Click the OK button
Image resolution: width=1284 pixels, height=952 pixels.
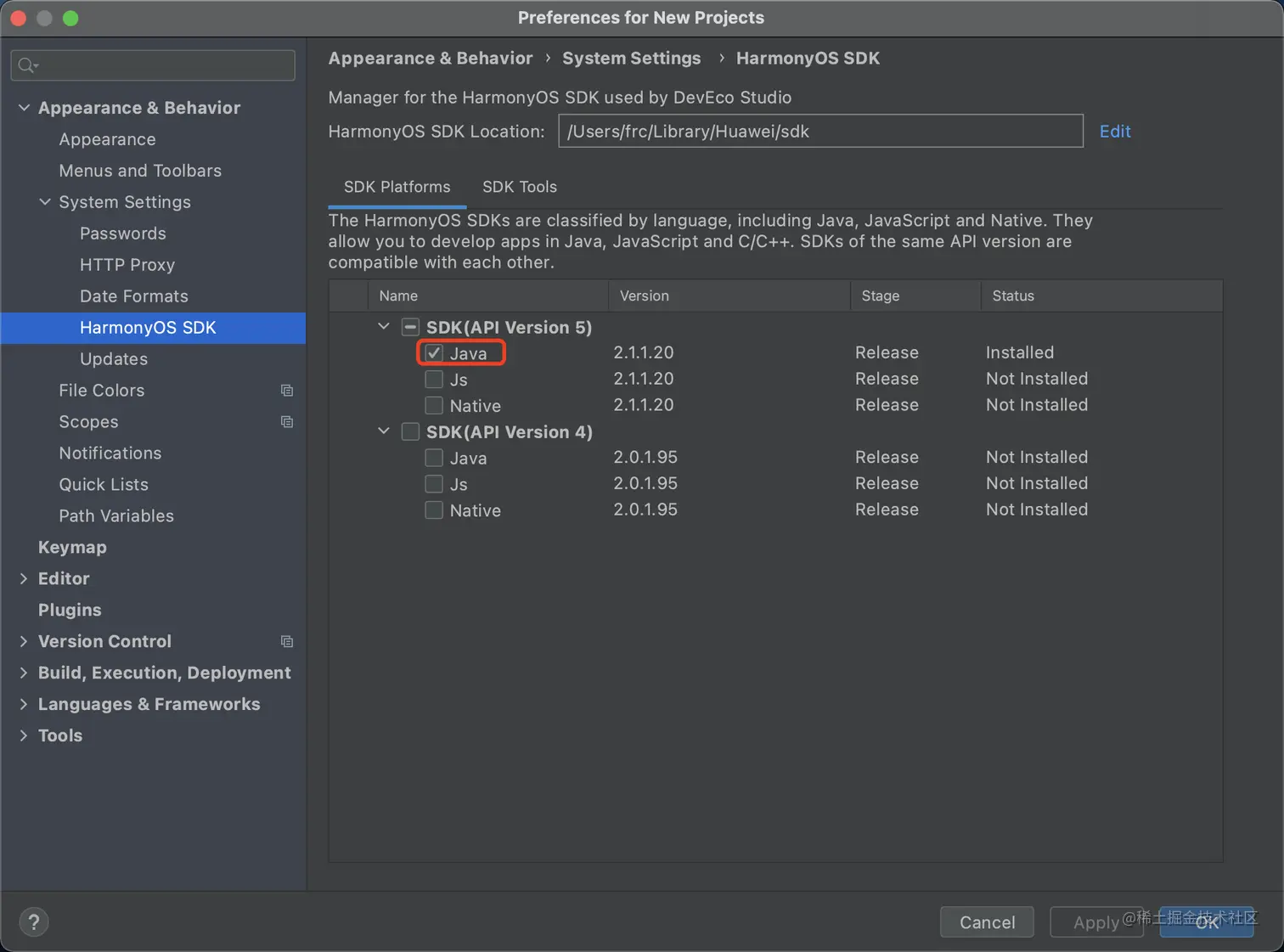(x=1207, y=922)
